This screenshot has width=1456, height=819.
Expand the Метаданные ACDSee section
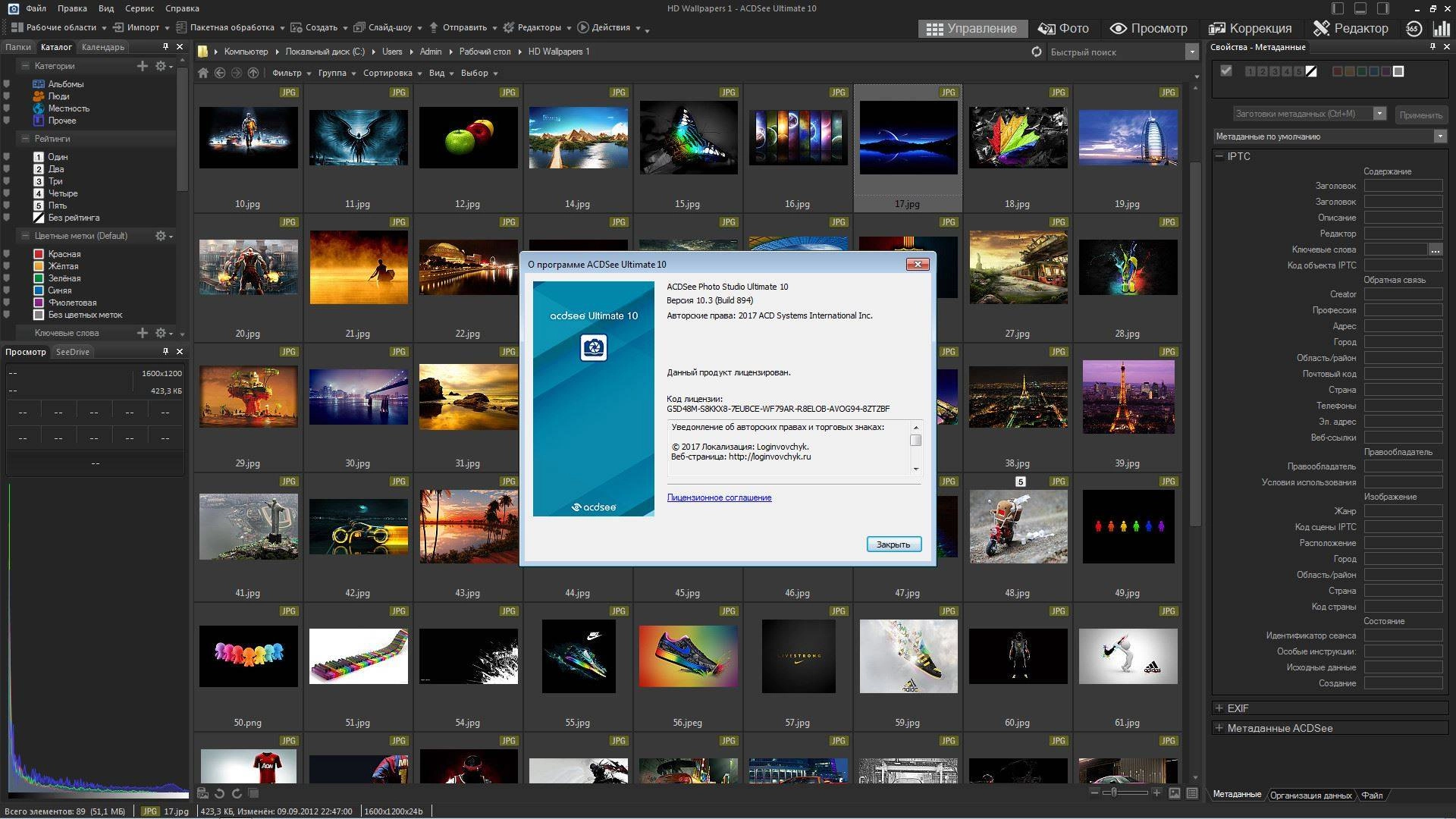point(1219,728)
